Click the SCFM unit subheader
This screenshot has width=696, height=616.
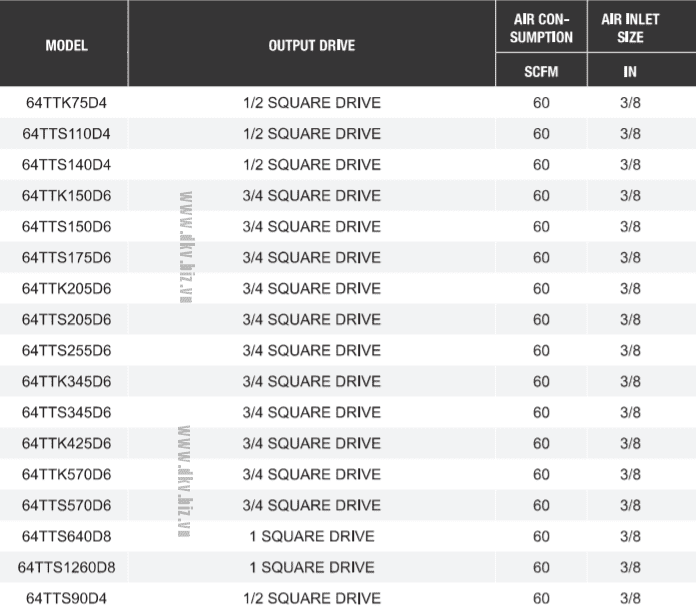[x=541, y=72]
